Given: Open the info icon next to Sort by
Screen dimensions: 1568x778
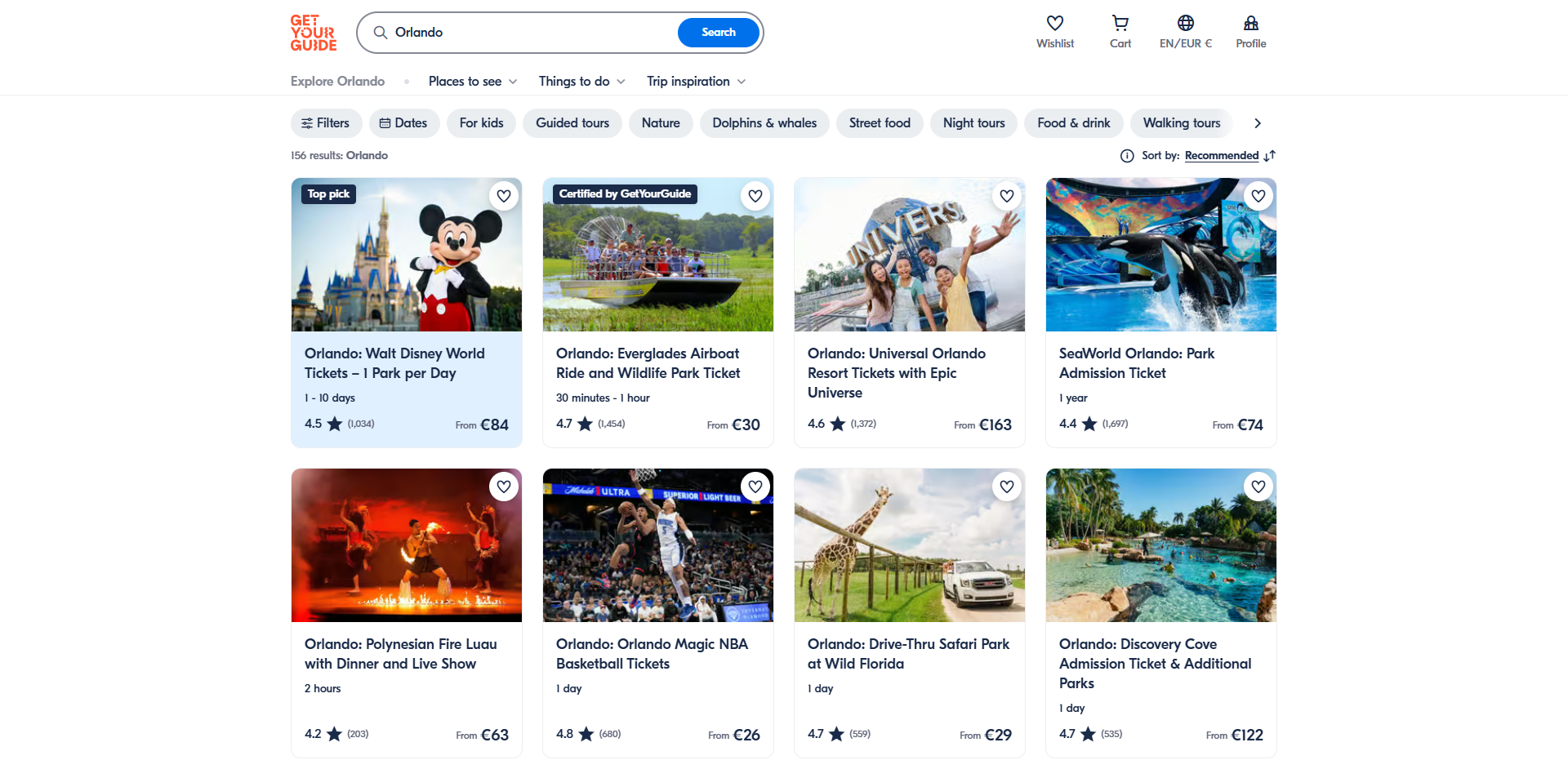Looking at the screenshot, I should 1127,155.
